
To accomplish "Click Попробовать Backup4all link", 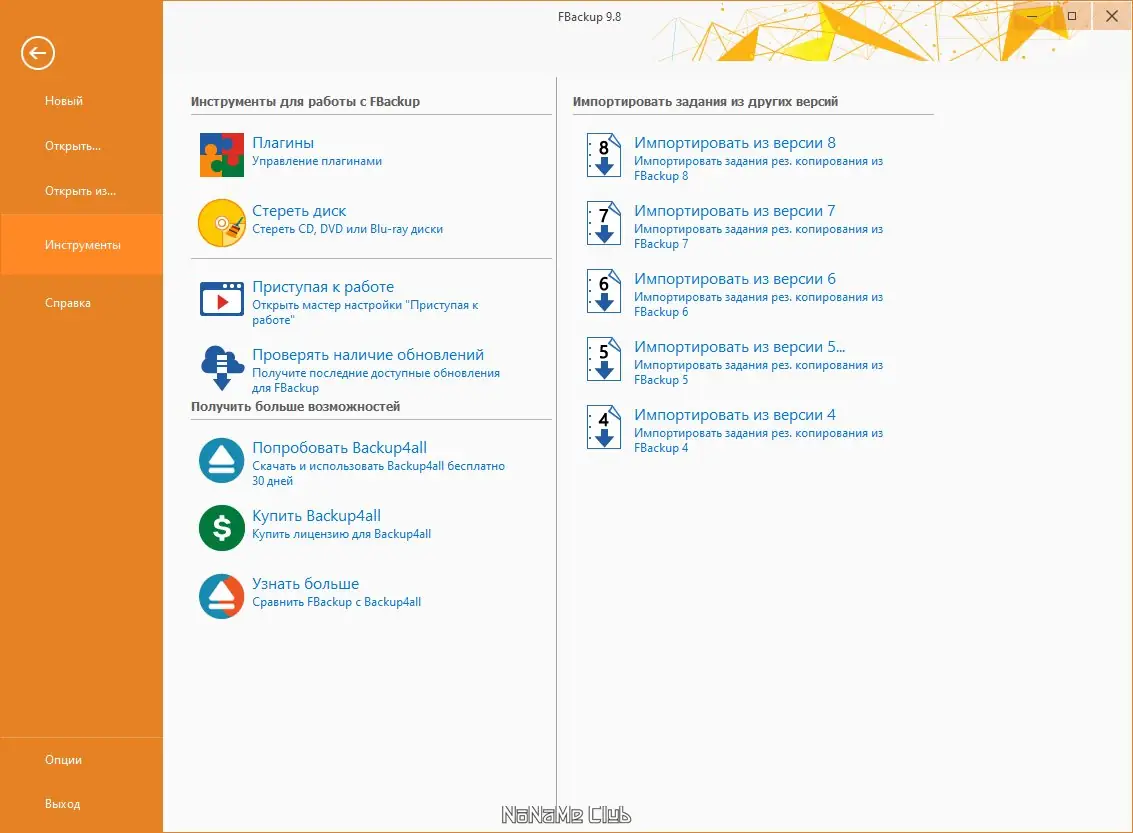I will click(x=340, y=447).
